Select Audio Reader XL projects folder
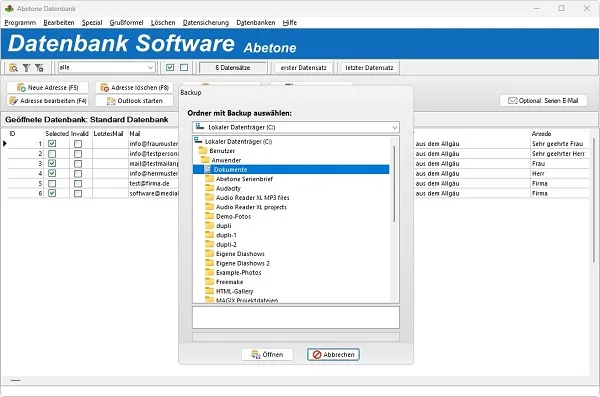600x397 pixels. [x=251, y=207]
